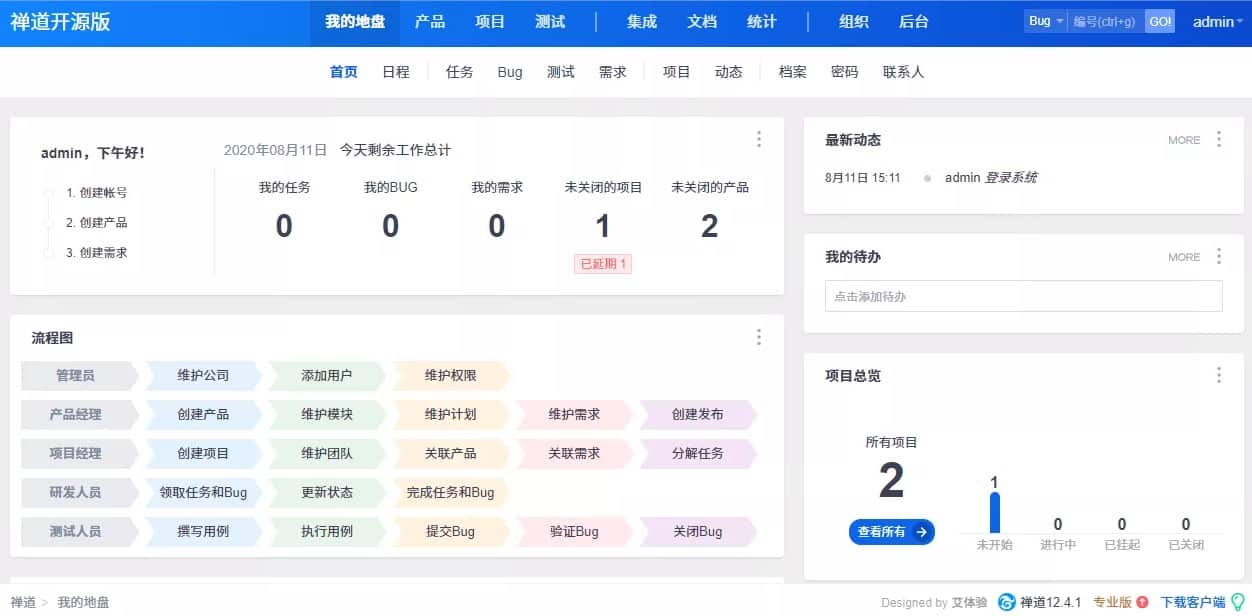Click the 禅道开源版 logo title
Screen dimensions: 1252x616
coord(60,22)
